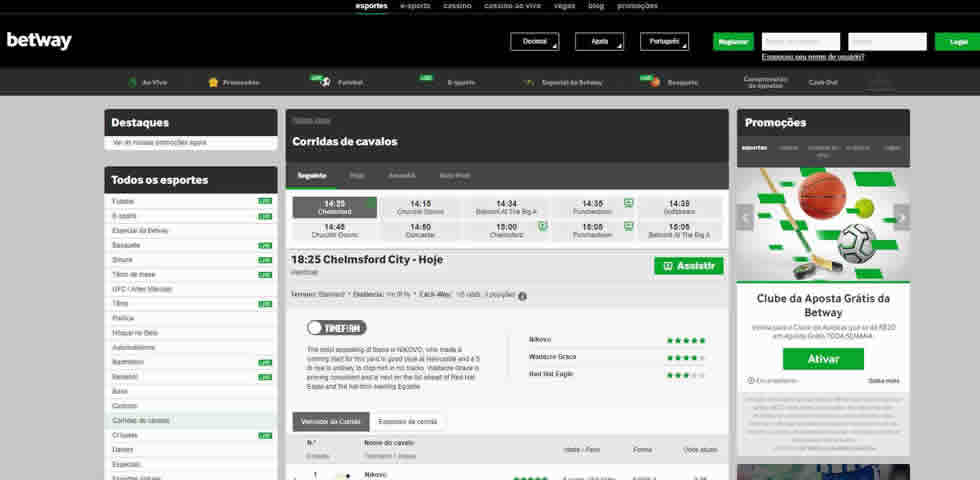Show the next promotion banner slide
The image size is (980, 480).
(x=902, y=218)
